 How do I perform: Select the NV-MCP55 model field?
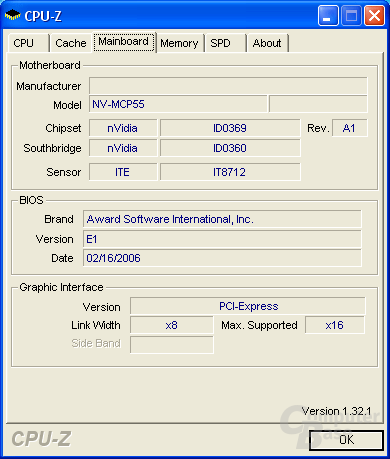[178, 104]
